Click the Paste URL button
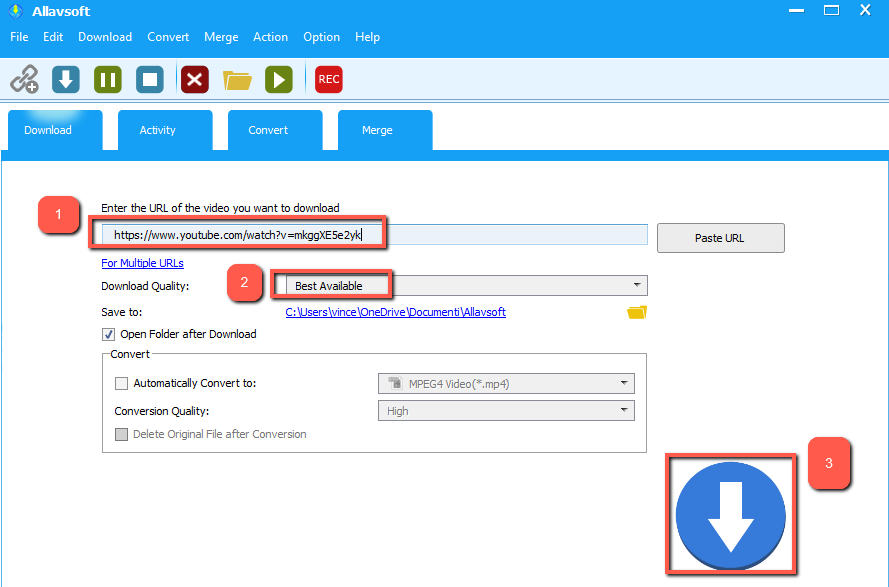Image resolution: width=889 pixels, height=587 pixels. point(721,238)
